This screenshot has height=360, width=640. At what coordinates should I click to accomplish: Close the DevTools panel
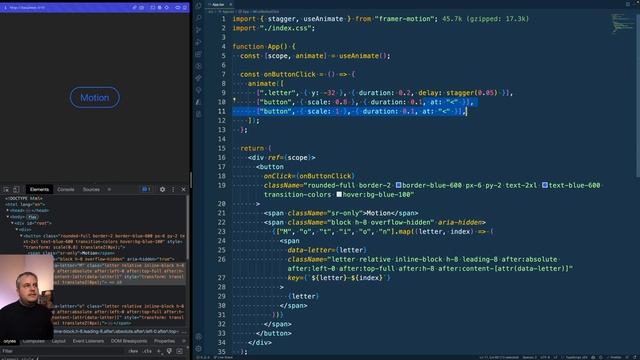(183, 189)
